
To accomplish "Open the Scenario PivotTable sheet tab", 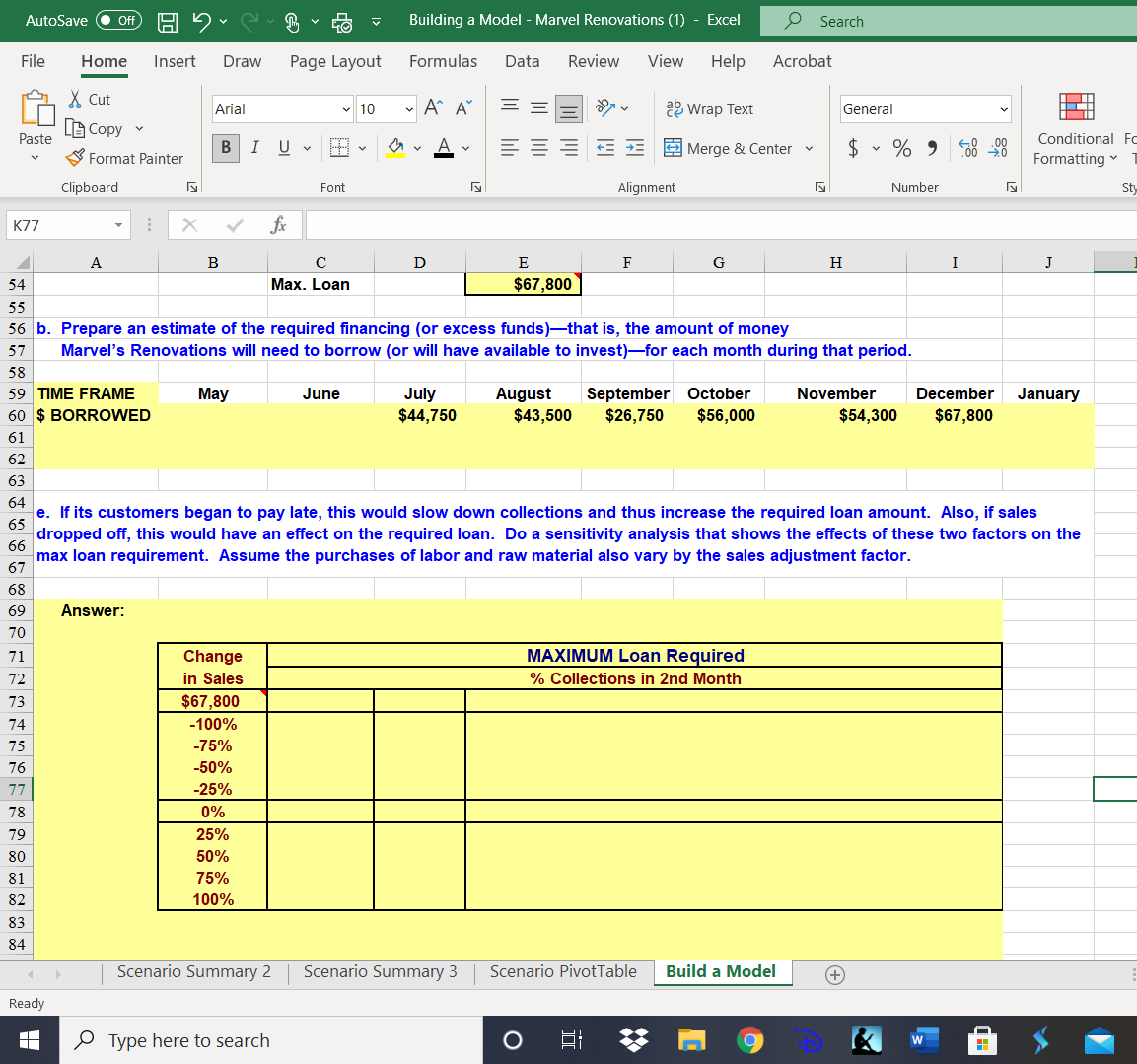I will (562, 971).
